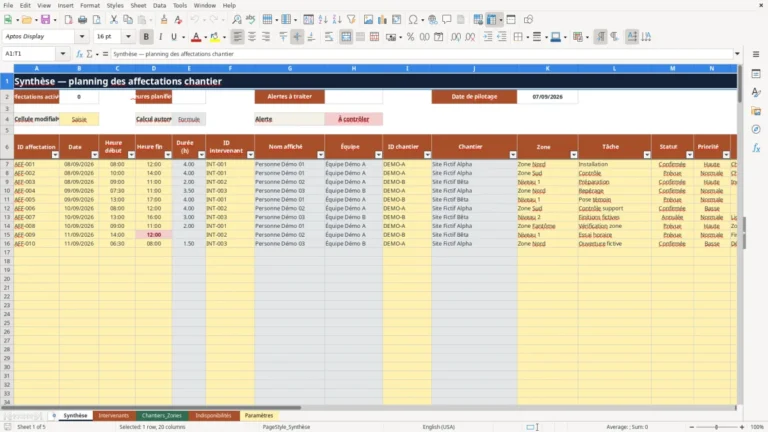Open filter dropdown on Chantier column

click(x=513, y=155)
